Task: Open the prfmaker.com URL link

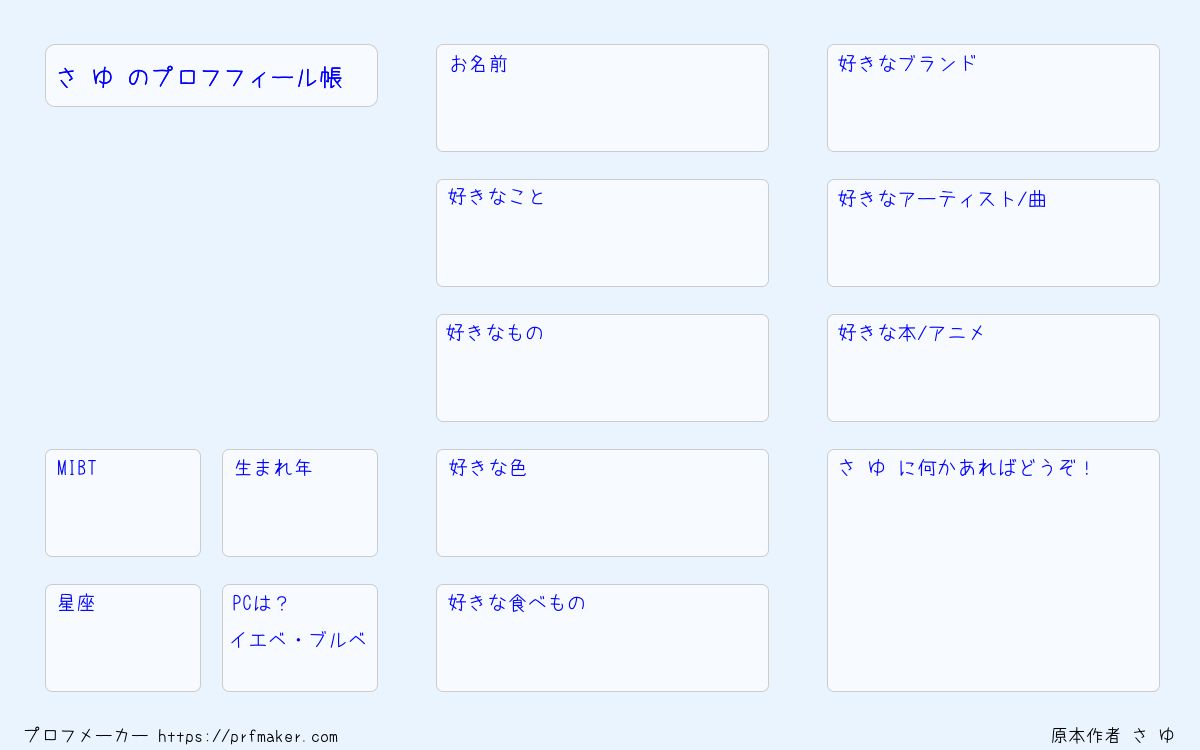Action: click(248, 736)
